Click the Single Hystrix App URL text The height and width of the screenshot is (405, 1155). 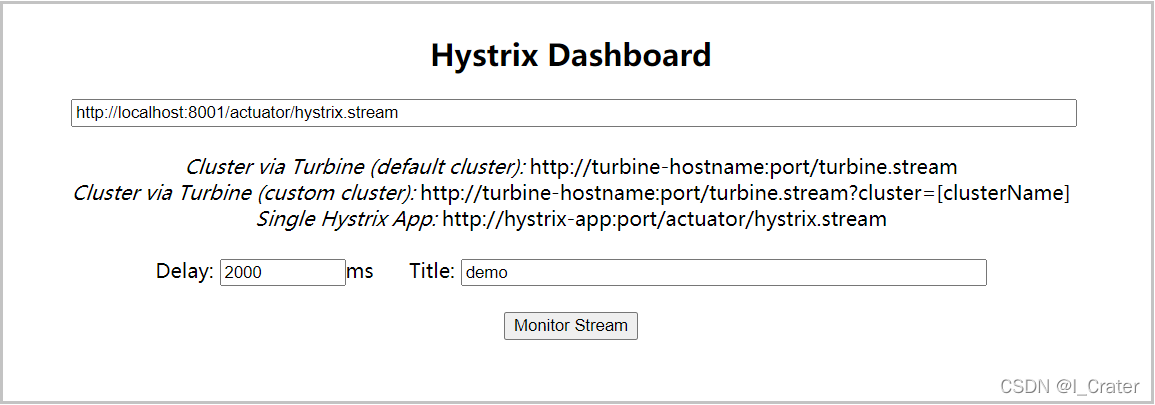coord(664,219)
